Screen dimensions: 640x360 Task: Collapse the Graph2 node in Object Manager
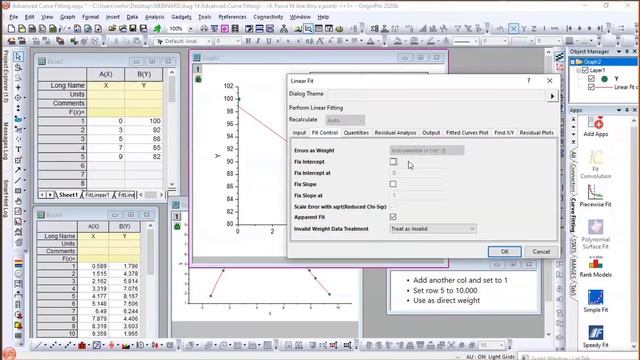coord(573,62)
